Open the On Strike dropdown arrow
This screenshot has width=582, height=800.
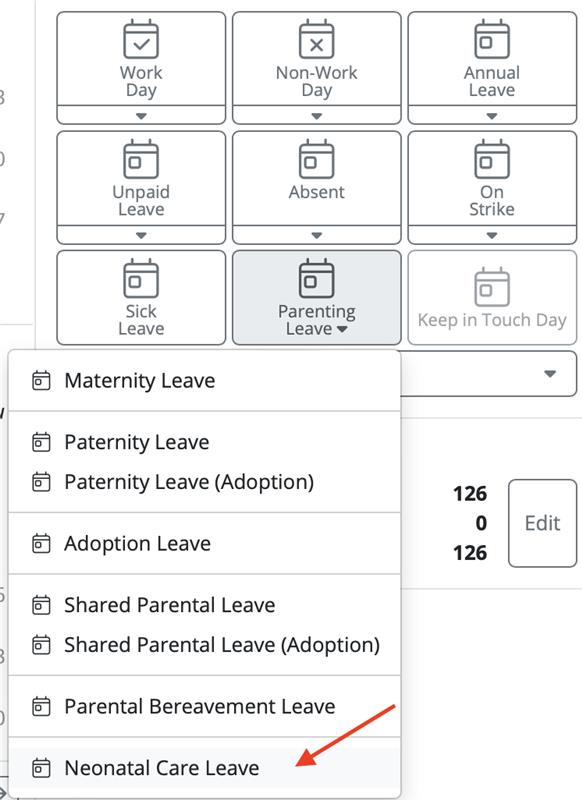click(492, 235)
